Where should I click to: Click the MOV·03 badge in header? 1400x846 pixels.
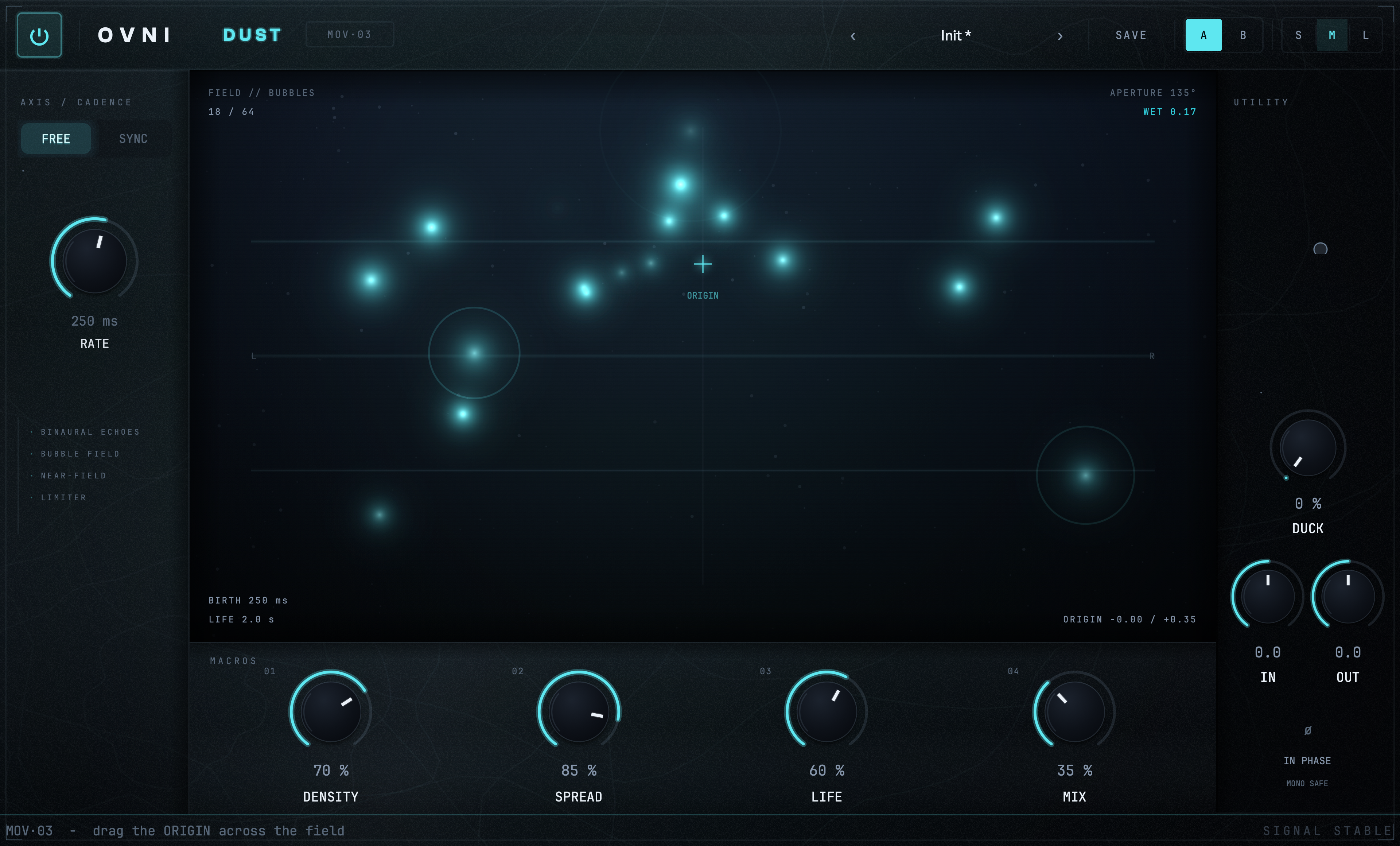coord(349,35)
